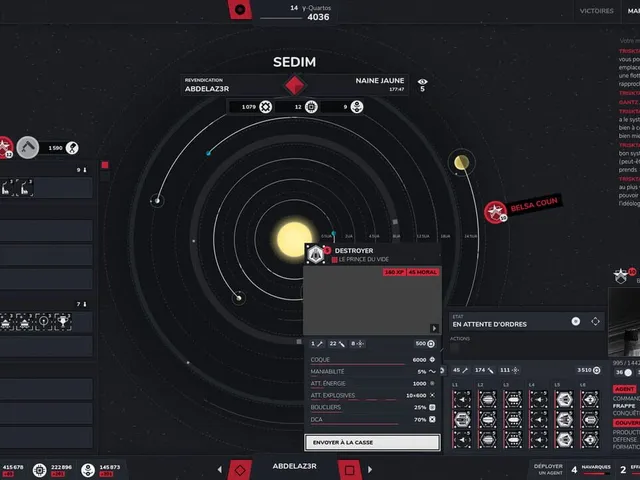Viewport: 640px width, 480px height.
Task: Click the credits icon beside 500
Action: click(x=431, y=344)
